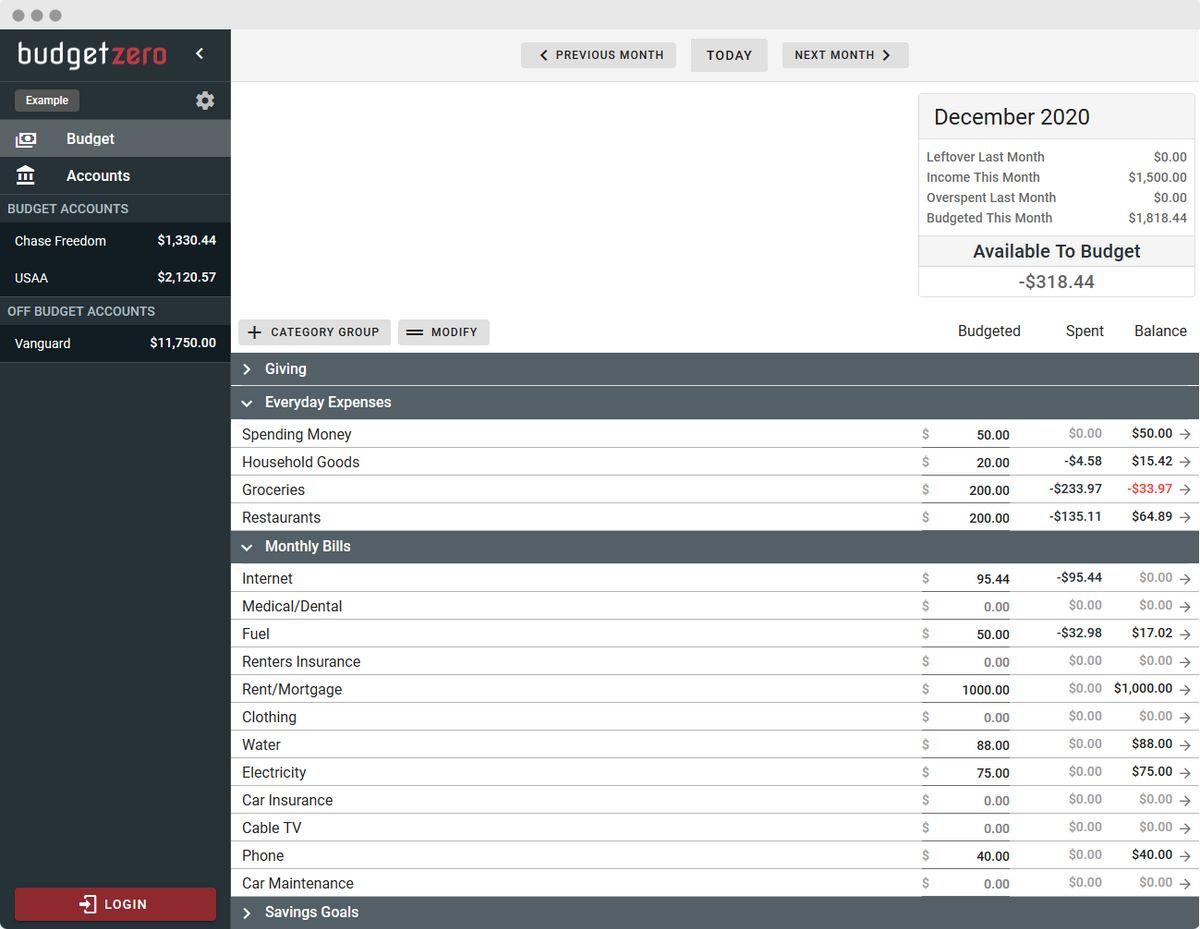Click the Modify button
1200x929 pixels.
coord(444,332)
